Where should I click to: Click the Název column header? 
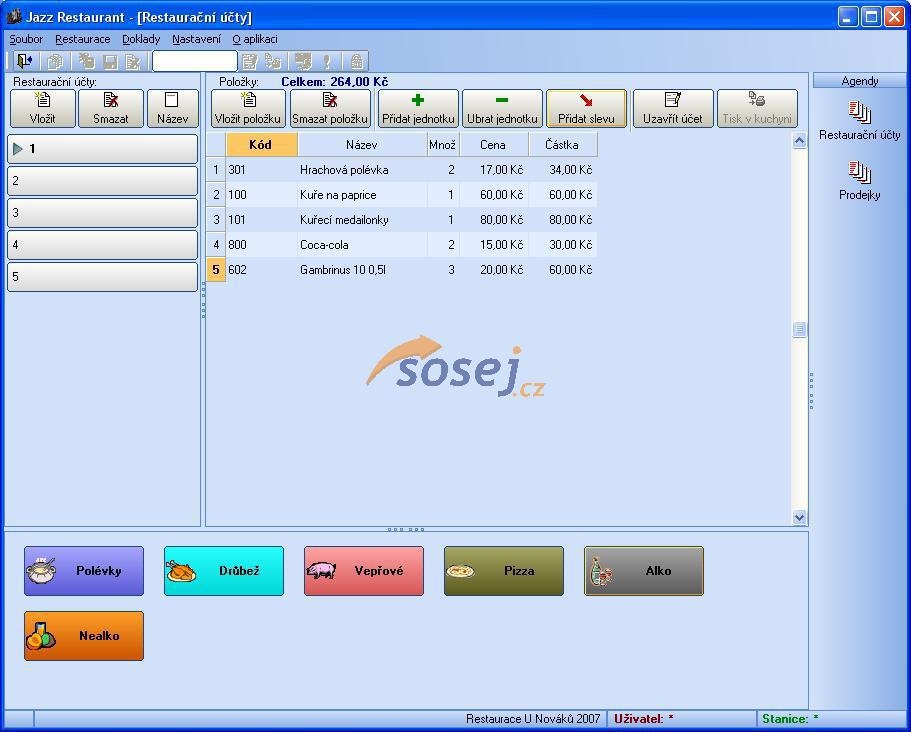(362, 145)
